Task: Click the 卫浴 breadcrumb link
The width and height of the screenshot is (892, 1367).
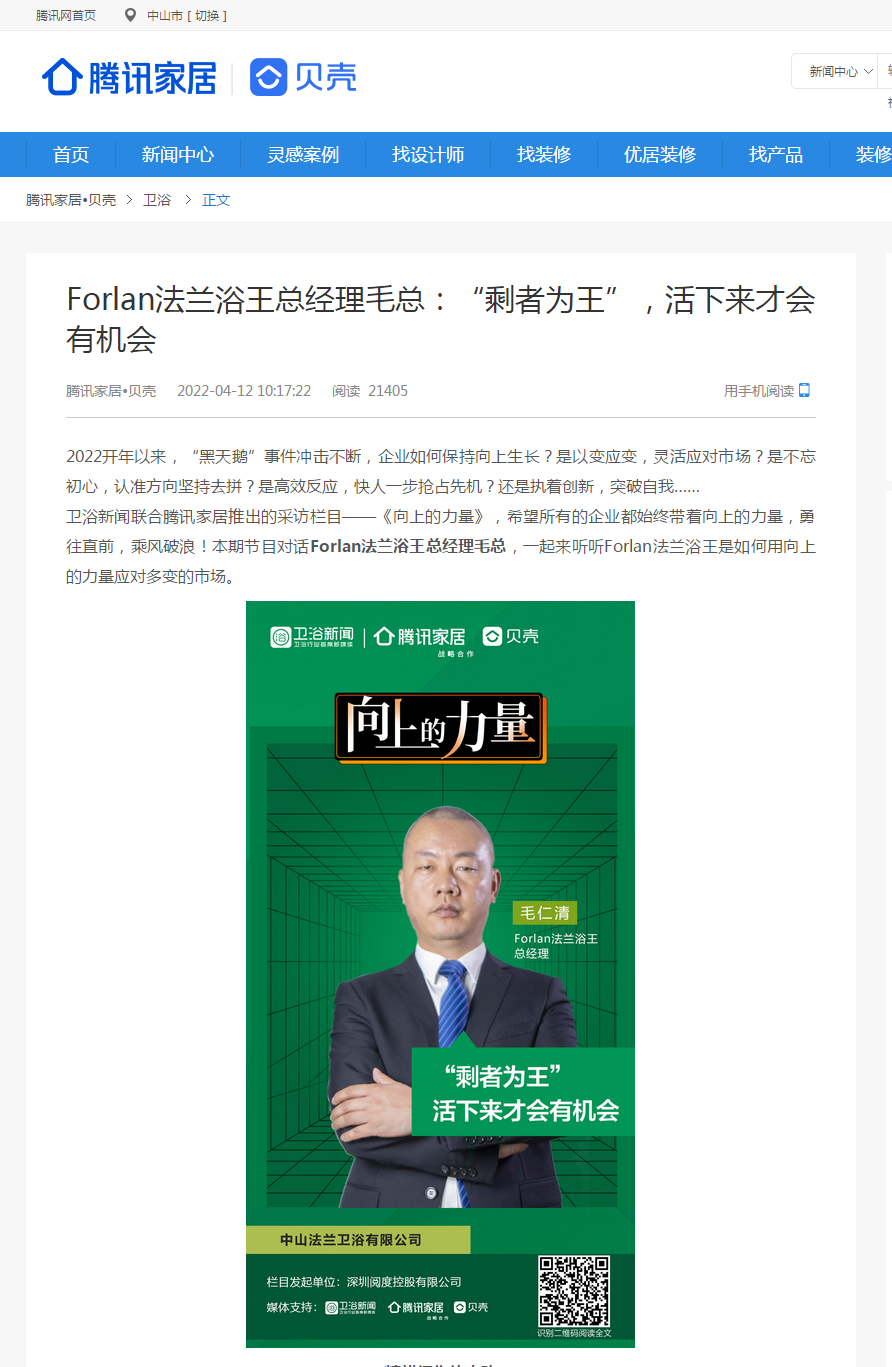Action: point(157,200)
